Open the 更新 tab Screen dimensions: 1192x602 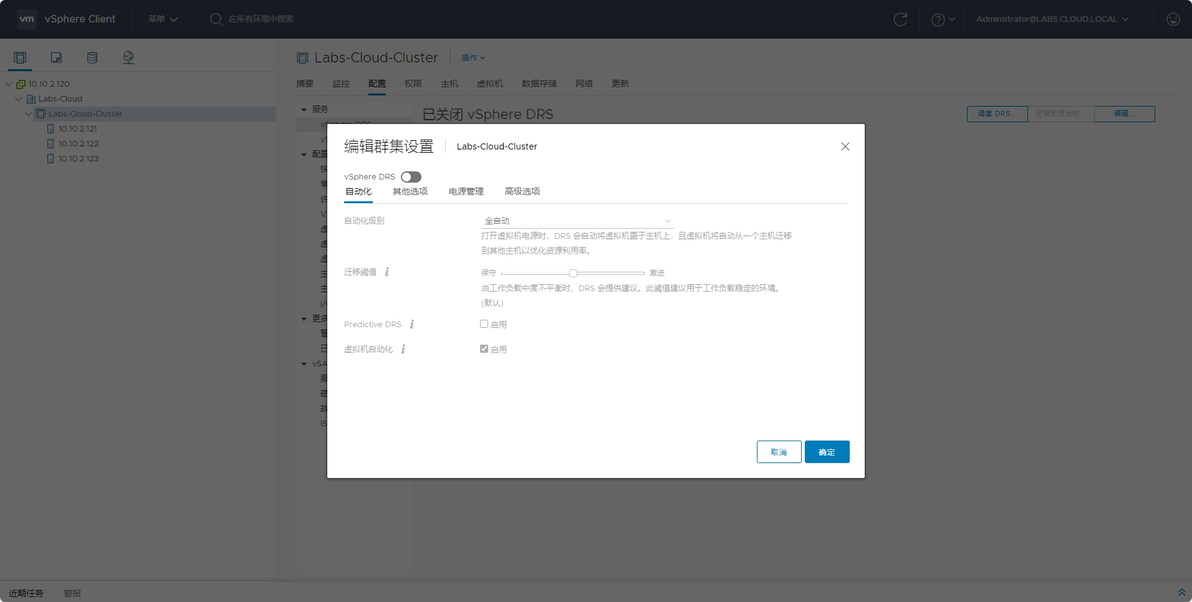pyautogui.click(x=620, y=84)
